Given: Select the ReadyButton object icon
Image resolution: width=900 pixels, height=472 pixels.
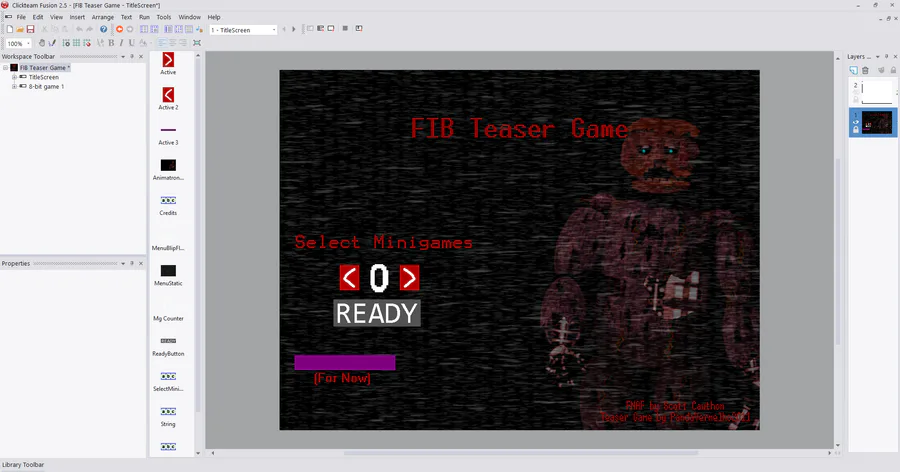Looking at the screenshot, I should (168, 341).
